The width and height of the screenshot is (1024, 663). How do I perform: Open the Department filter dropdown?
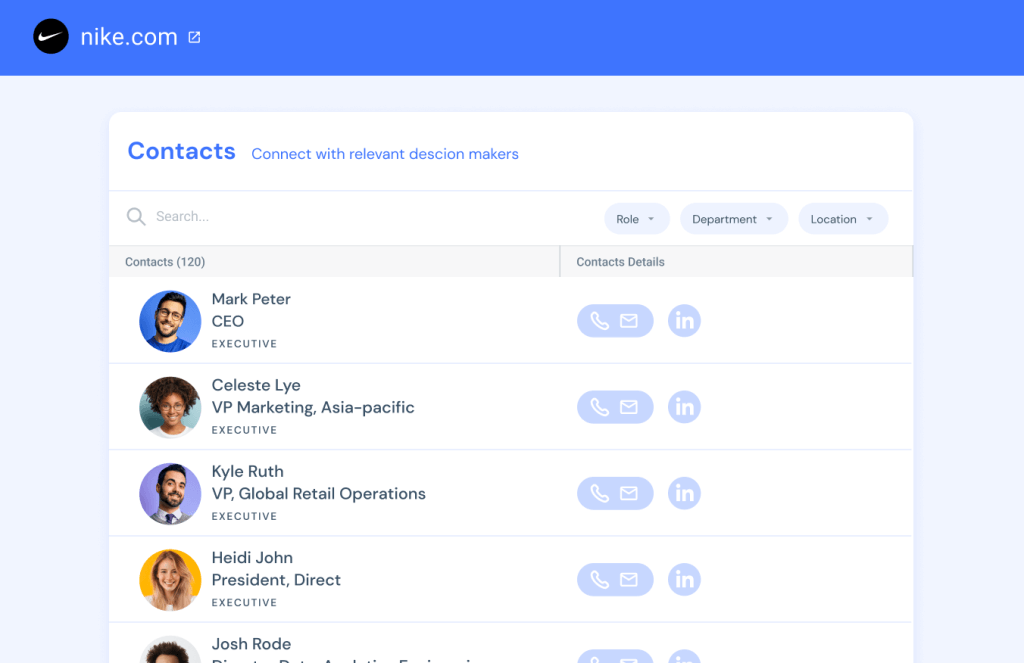tap(734, 219)
